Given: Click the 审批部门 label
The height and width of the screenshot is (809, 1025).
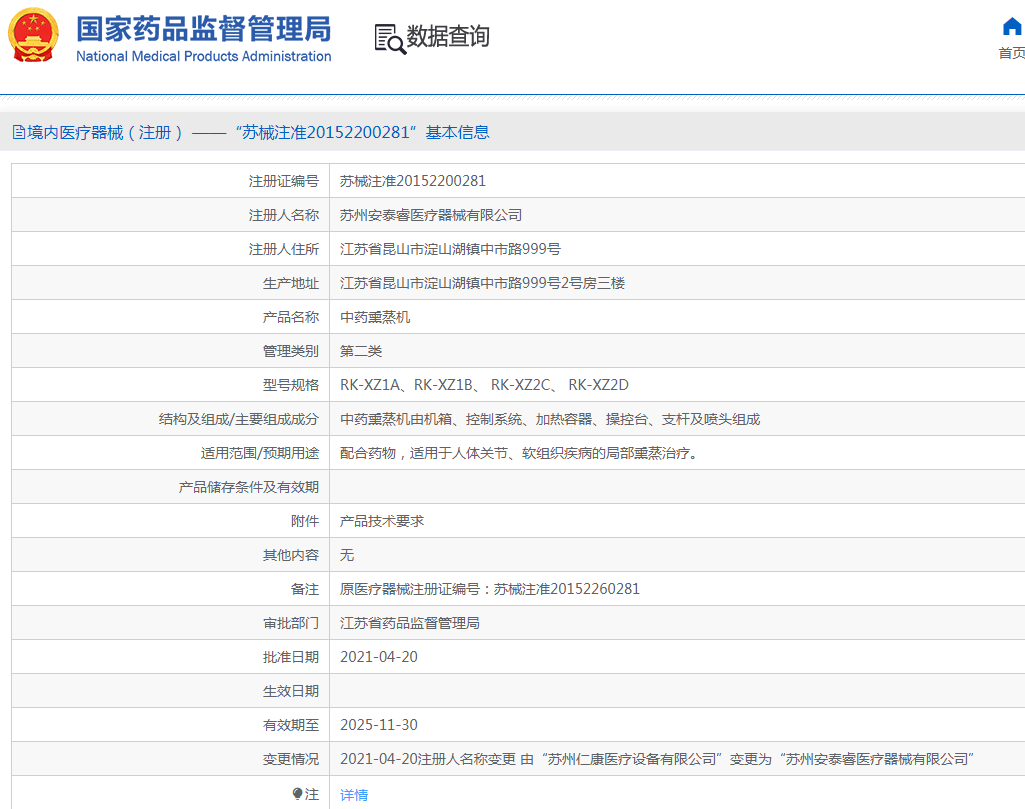Looking at the screenshot, I should tap(291, 623).
